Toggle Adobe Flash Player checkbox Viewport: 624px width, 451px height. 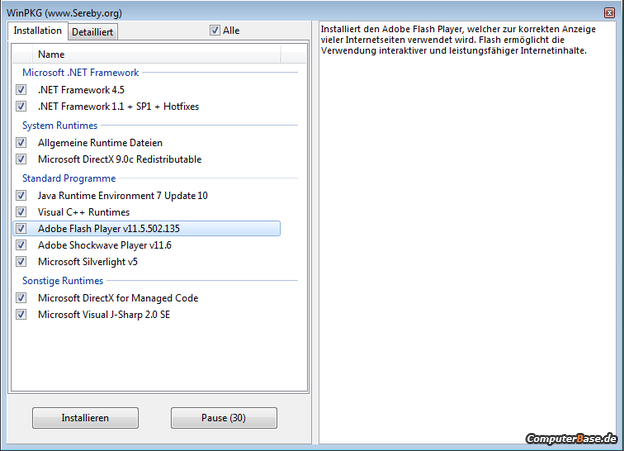pyautogui.click(x=21, y=228)
